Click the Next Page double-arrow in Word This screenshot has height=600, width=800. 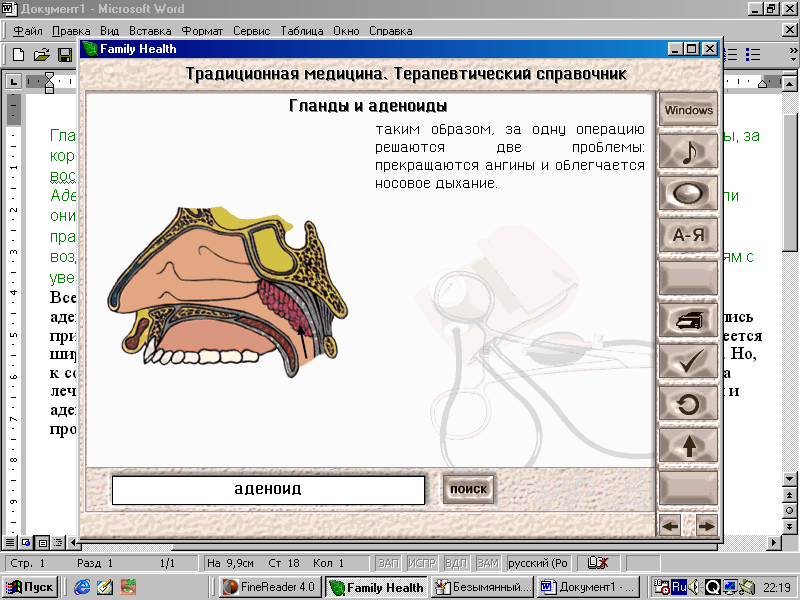tap(789, 526)
